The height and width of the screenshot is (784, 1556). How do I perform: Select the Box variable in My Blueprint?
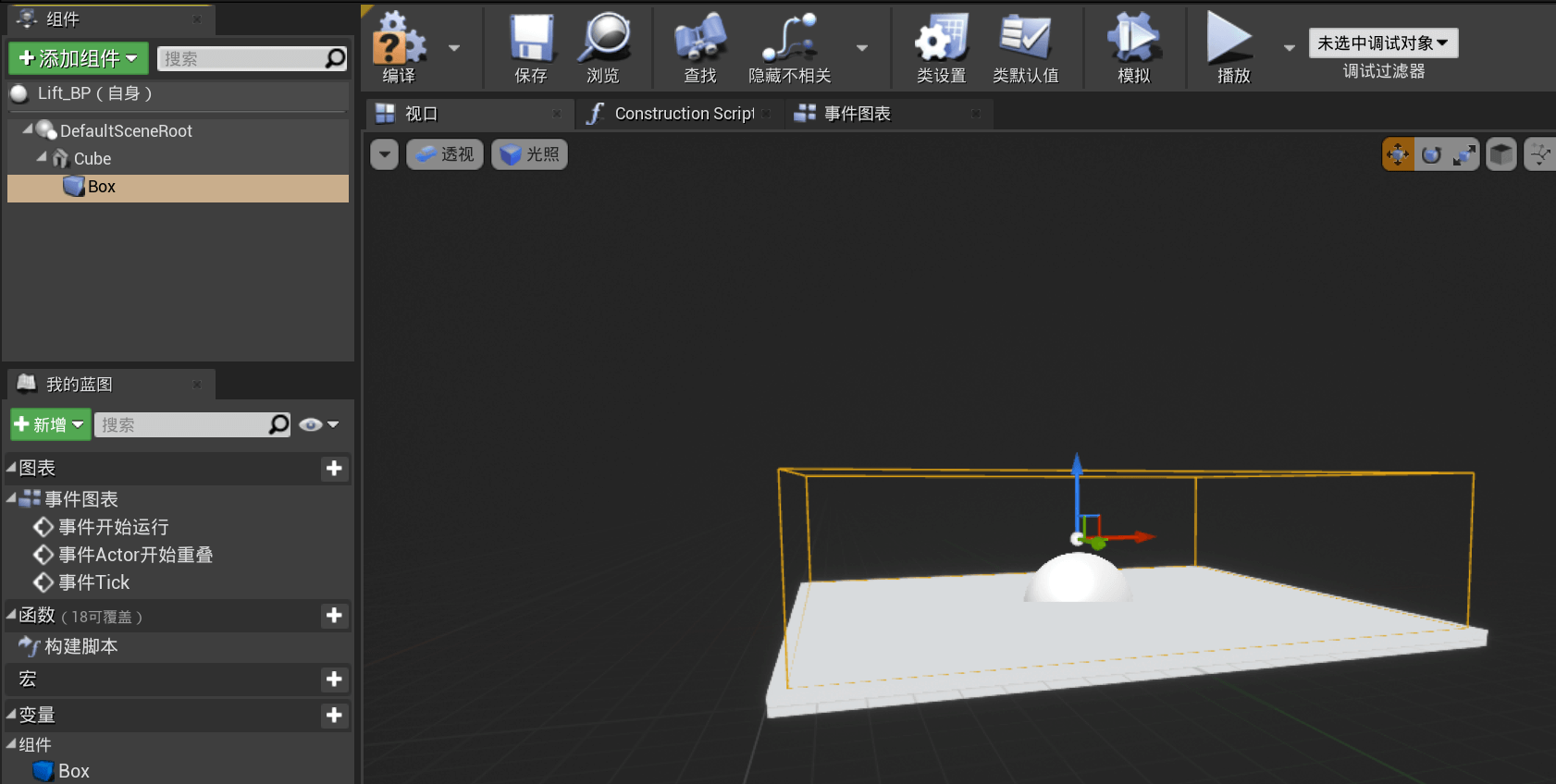click(x=62, y=771)
